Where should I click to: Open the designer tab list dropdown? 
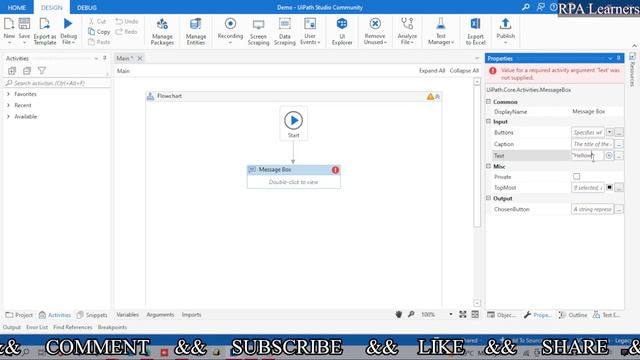[476, 58]
